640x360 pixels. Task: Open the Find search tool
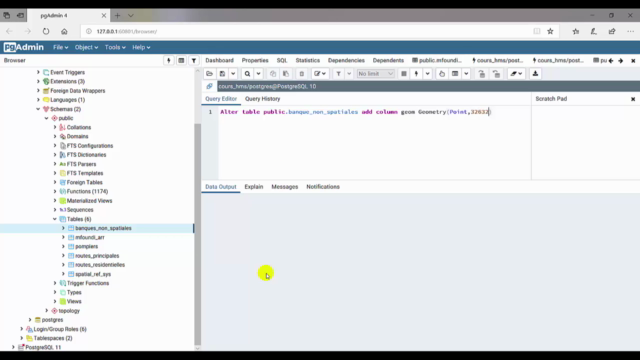(247, 74)
